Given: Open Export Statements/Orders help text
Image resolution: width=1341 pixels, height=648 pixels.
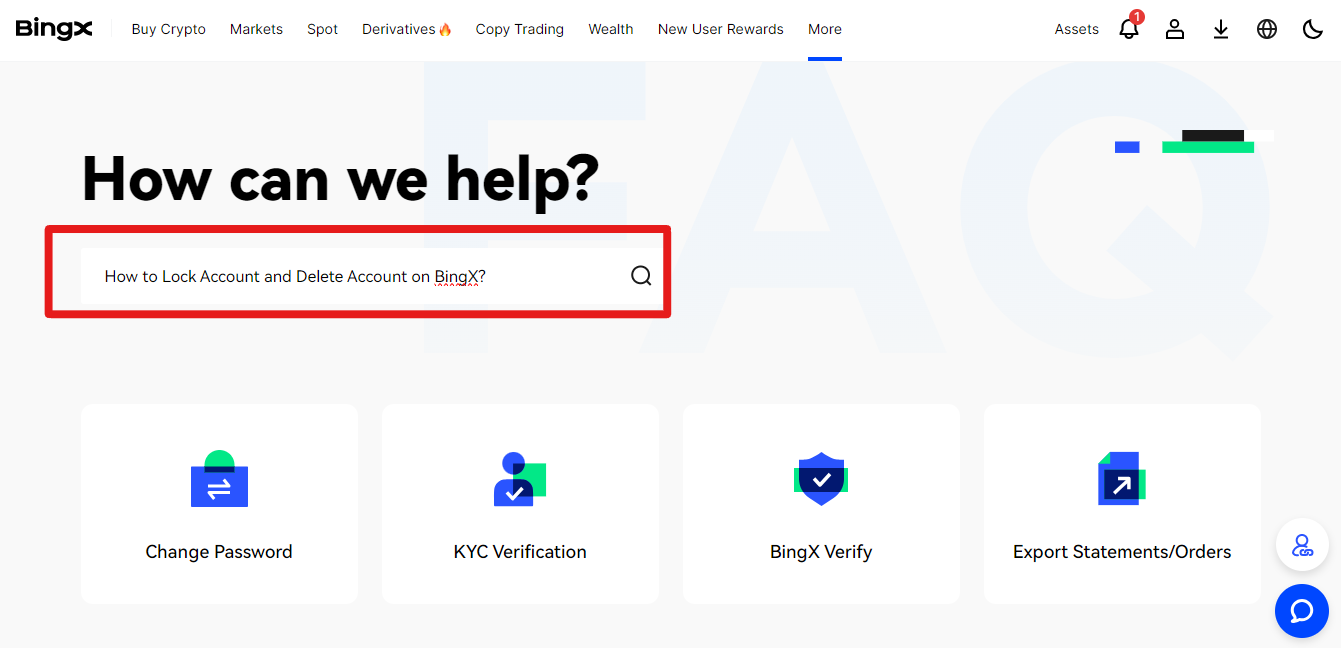Looking at the screenshot, I should tap(1122, 551).
